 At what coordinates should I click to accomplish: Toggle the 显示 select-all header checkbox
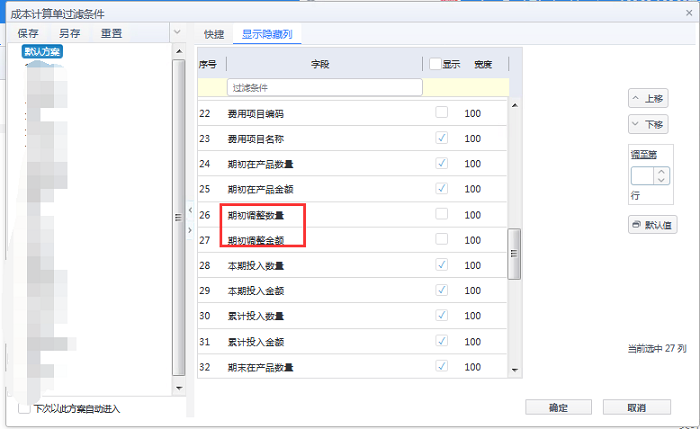click(435, 64)
